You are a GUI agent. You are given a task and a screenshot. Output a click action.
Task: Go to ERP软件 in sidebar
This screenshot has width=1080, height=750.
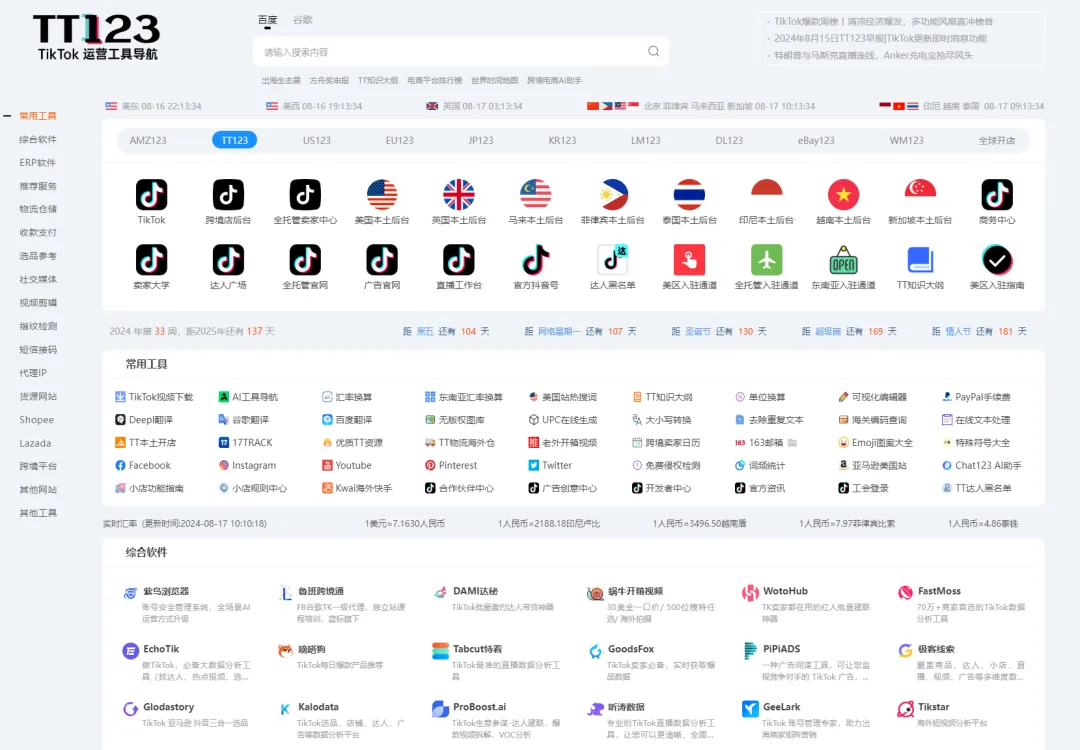(x=38, y=163)
